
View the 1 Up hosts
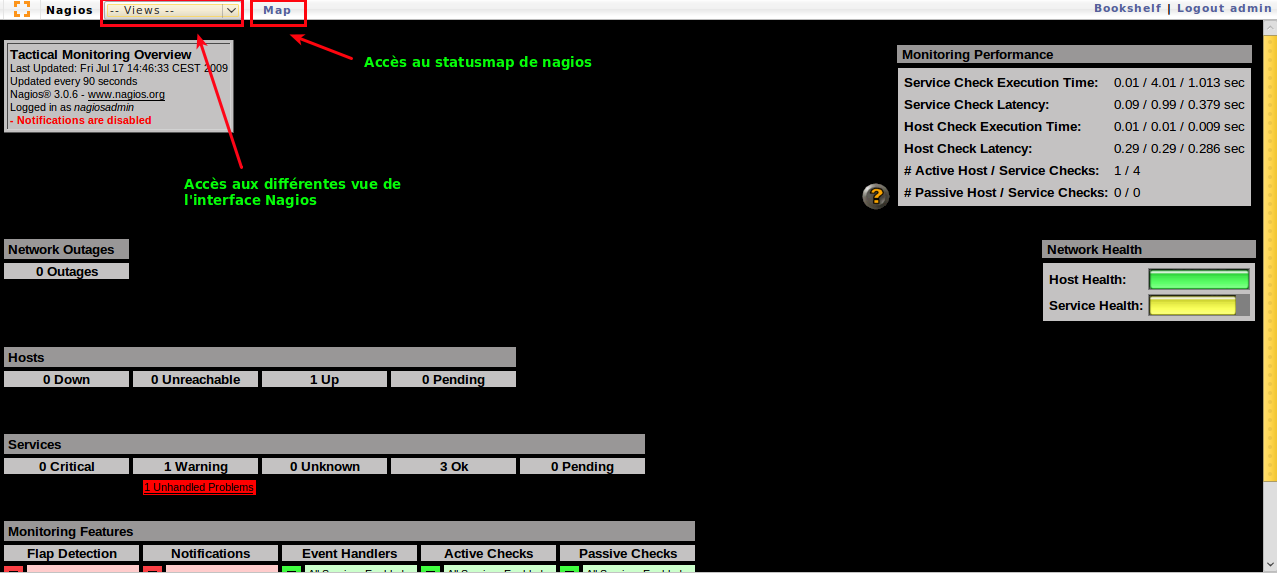point(324,380)
